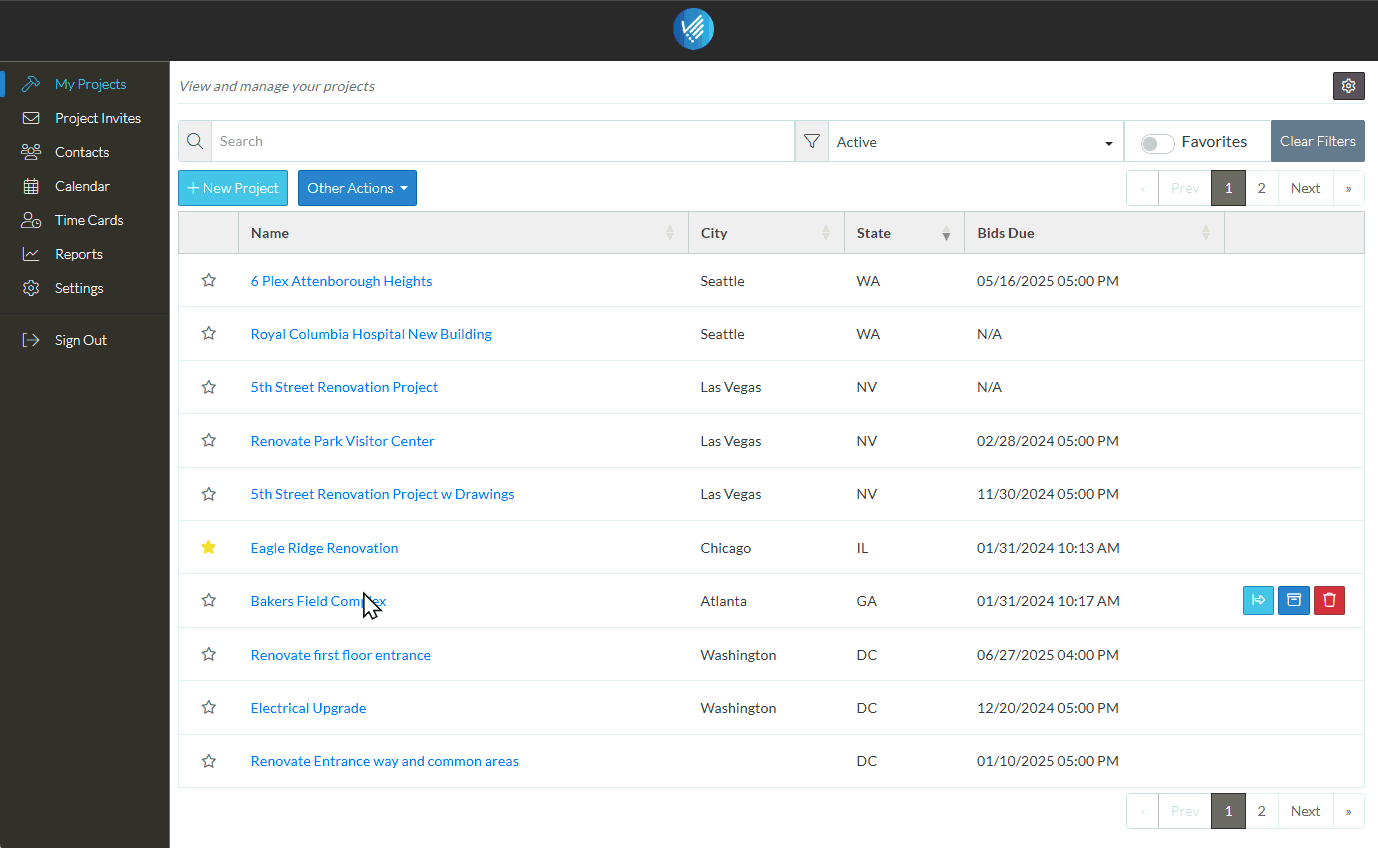Unfavorite Eagle Ridge Renovation via yellow star
The width and height of the screenshot is (1378, 848).
pos(208,547)
